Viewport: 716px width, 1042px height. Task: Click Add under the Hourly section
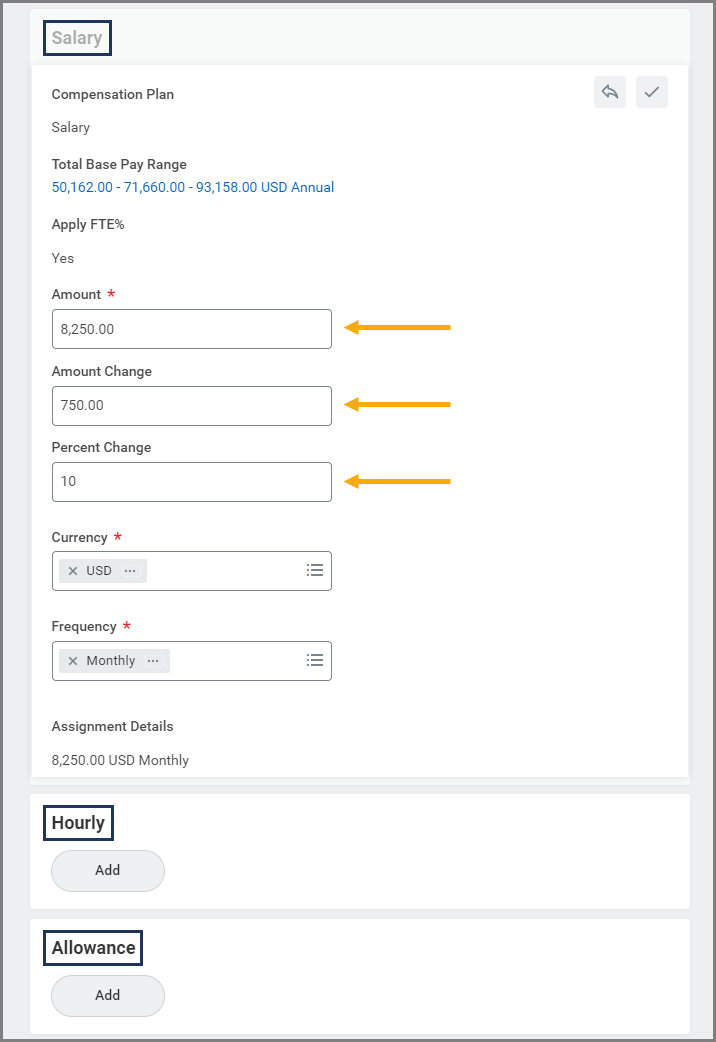(x=108, y=870)
